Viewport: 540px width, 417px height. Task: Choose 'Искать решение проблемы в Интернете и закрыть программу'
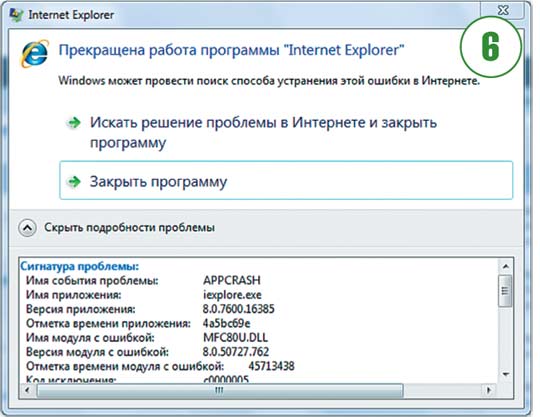263,132
